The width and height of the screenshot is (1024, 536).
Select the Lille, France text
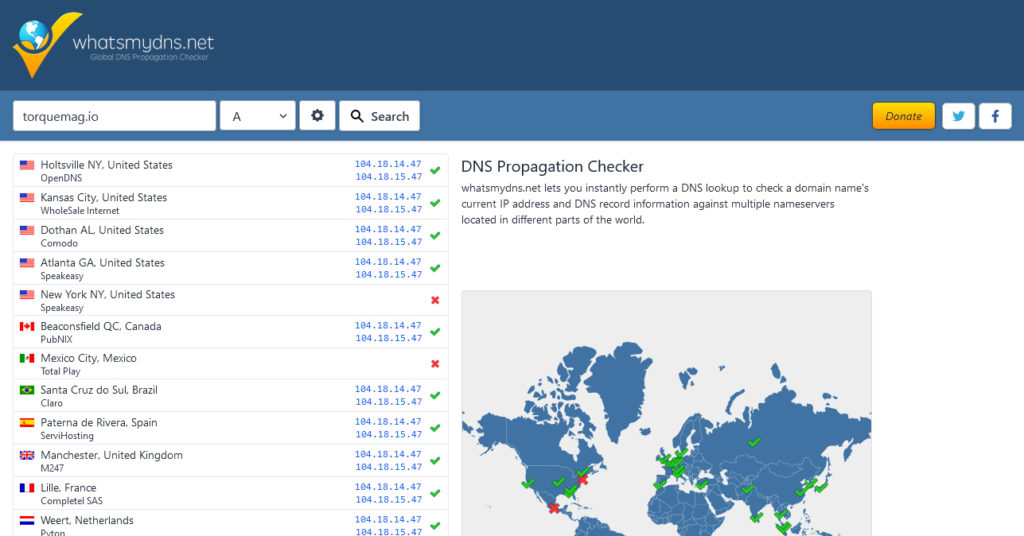(68, 488)
